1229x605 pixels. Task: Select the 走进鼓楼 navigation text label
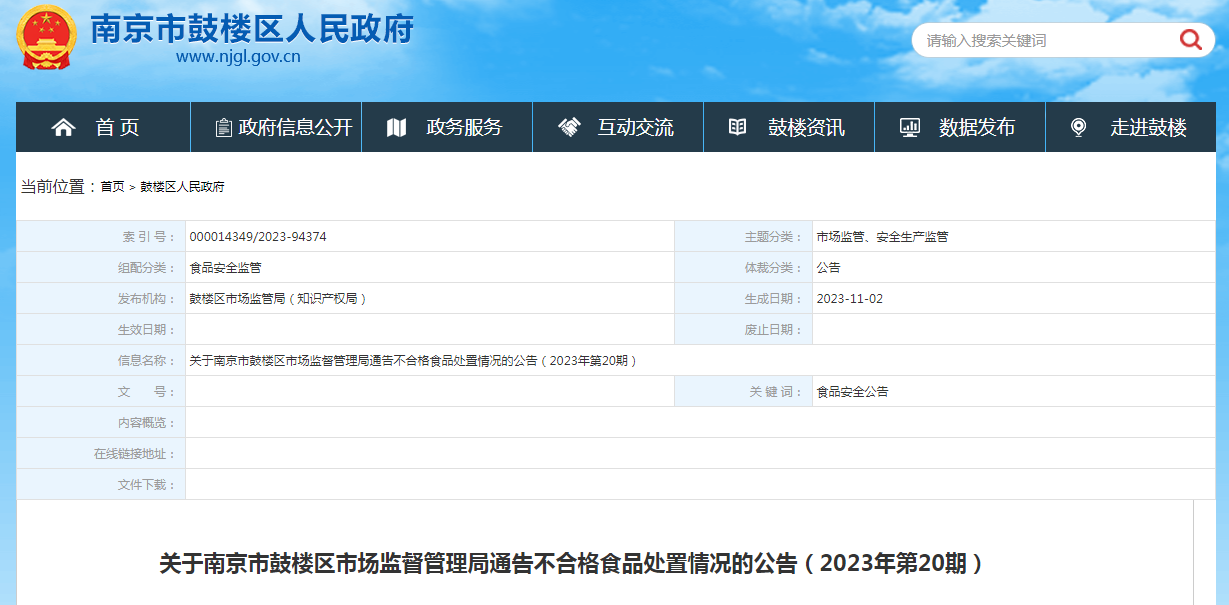(x=1148, y=127)
